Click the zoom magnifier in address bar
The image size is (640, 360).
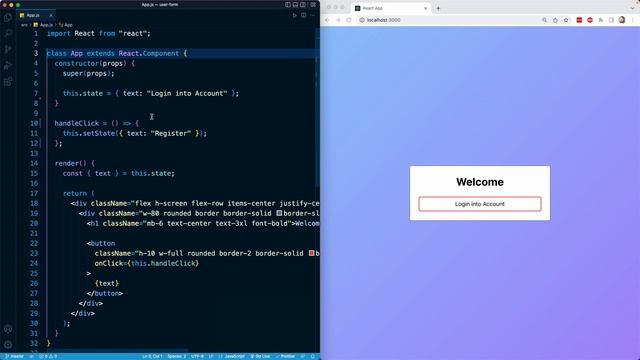[544, 20]
